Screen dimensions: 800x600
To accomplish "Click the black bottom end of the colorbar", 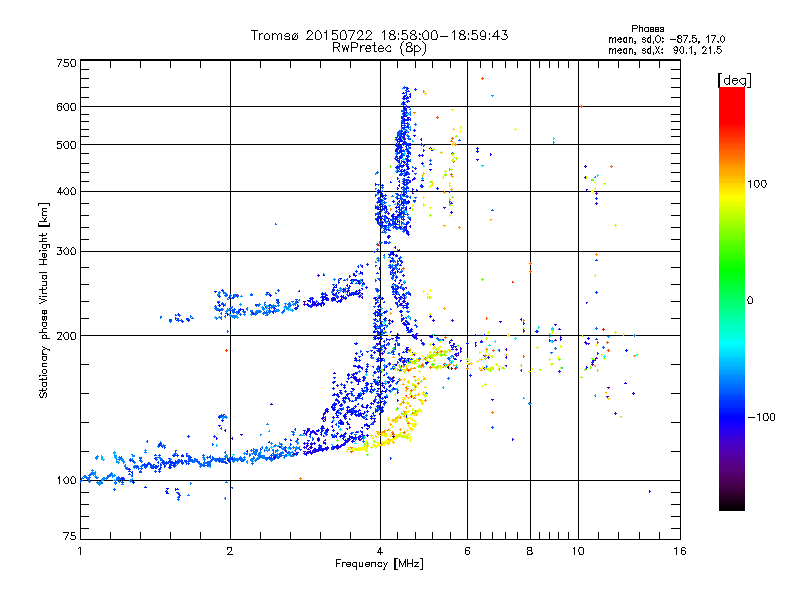I will point(732,503).
